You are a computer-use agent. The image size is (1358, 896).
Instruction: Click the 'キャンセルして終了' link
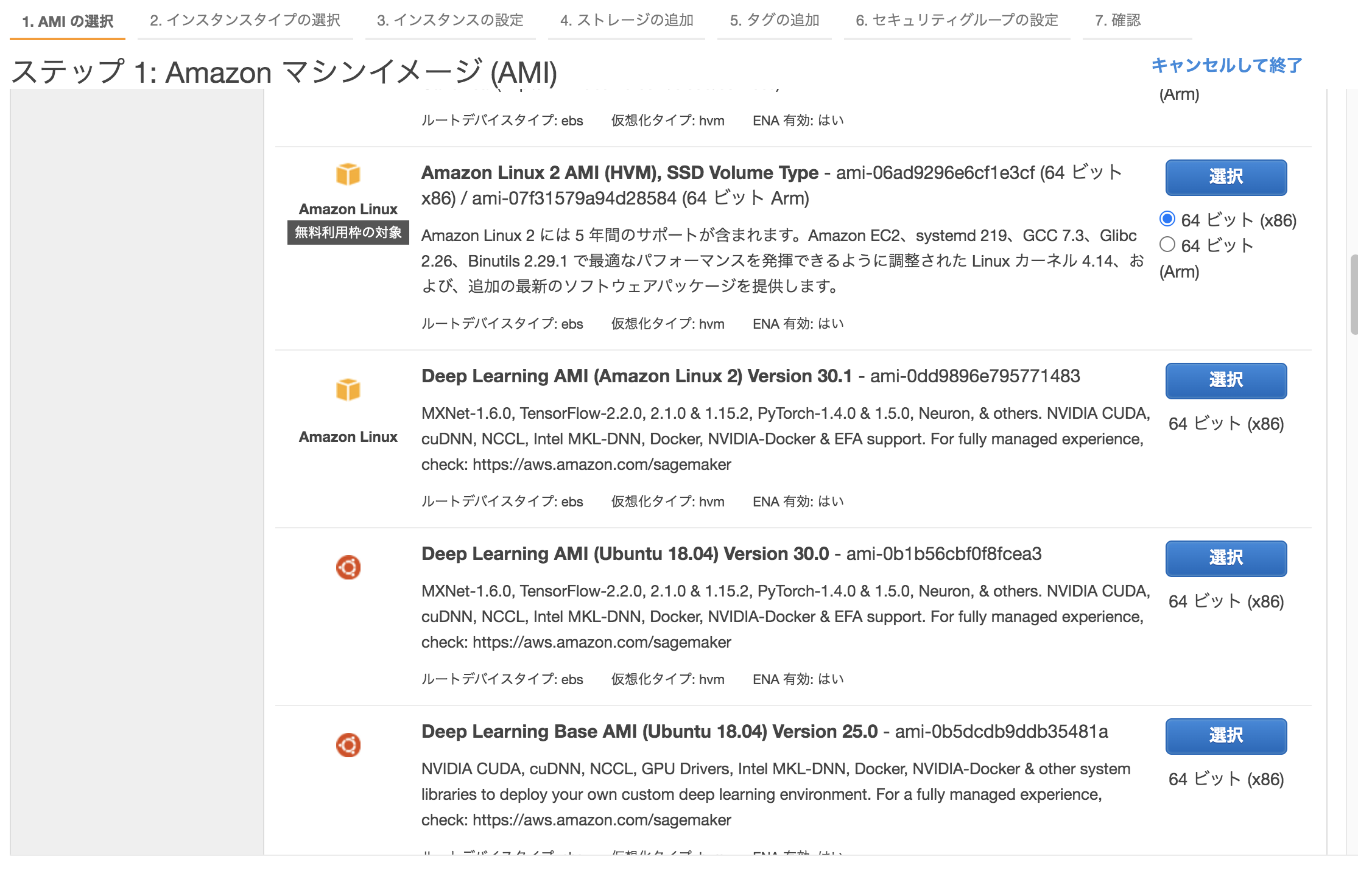(x=1226, y=65)
